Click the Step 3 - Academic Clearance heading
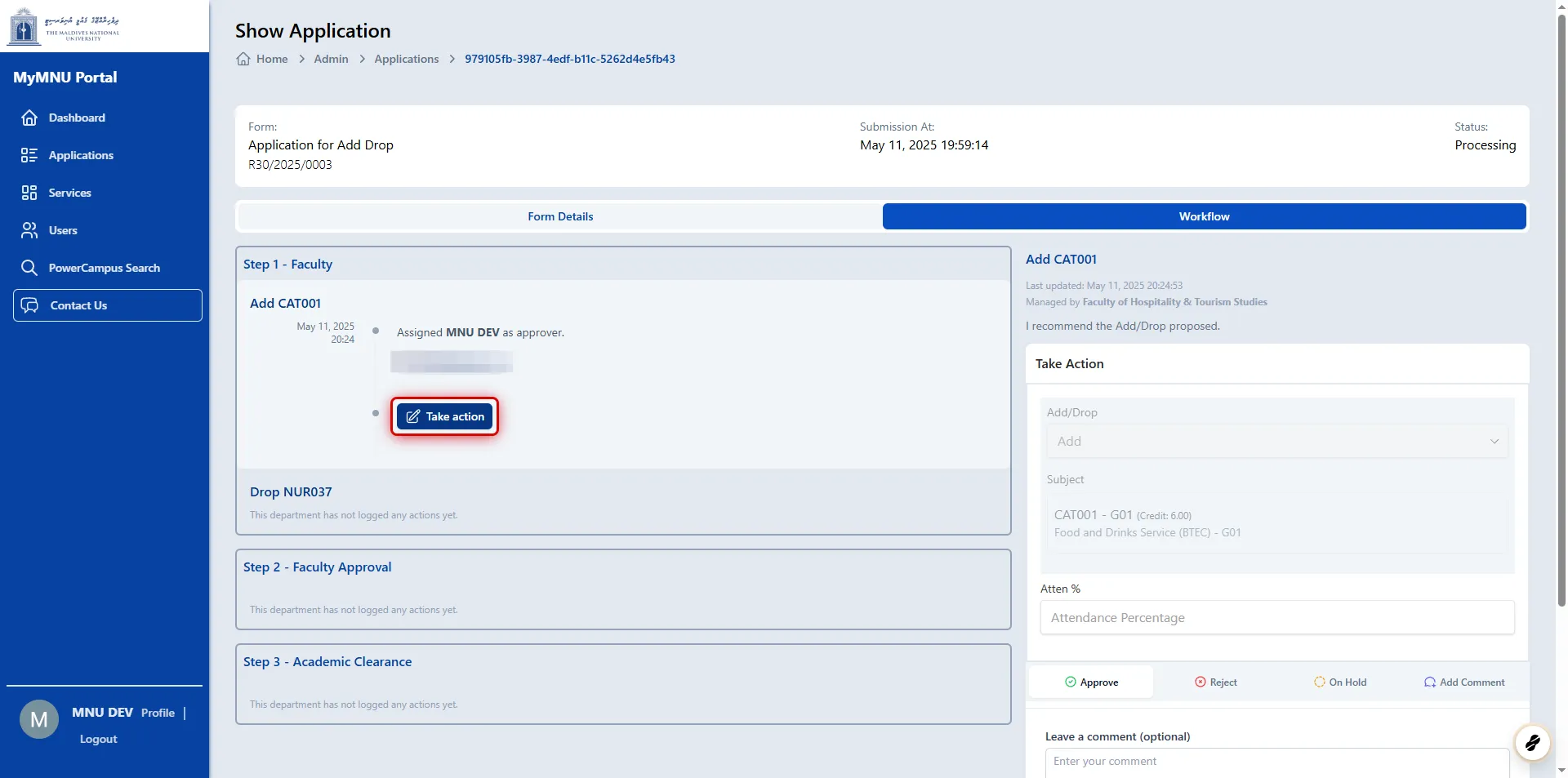Viewport: 1568px width, 778px height. (327, 661)
